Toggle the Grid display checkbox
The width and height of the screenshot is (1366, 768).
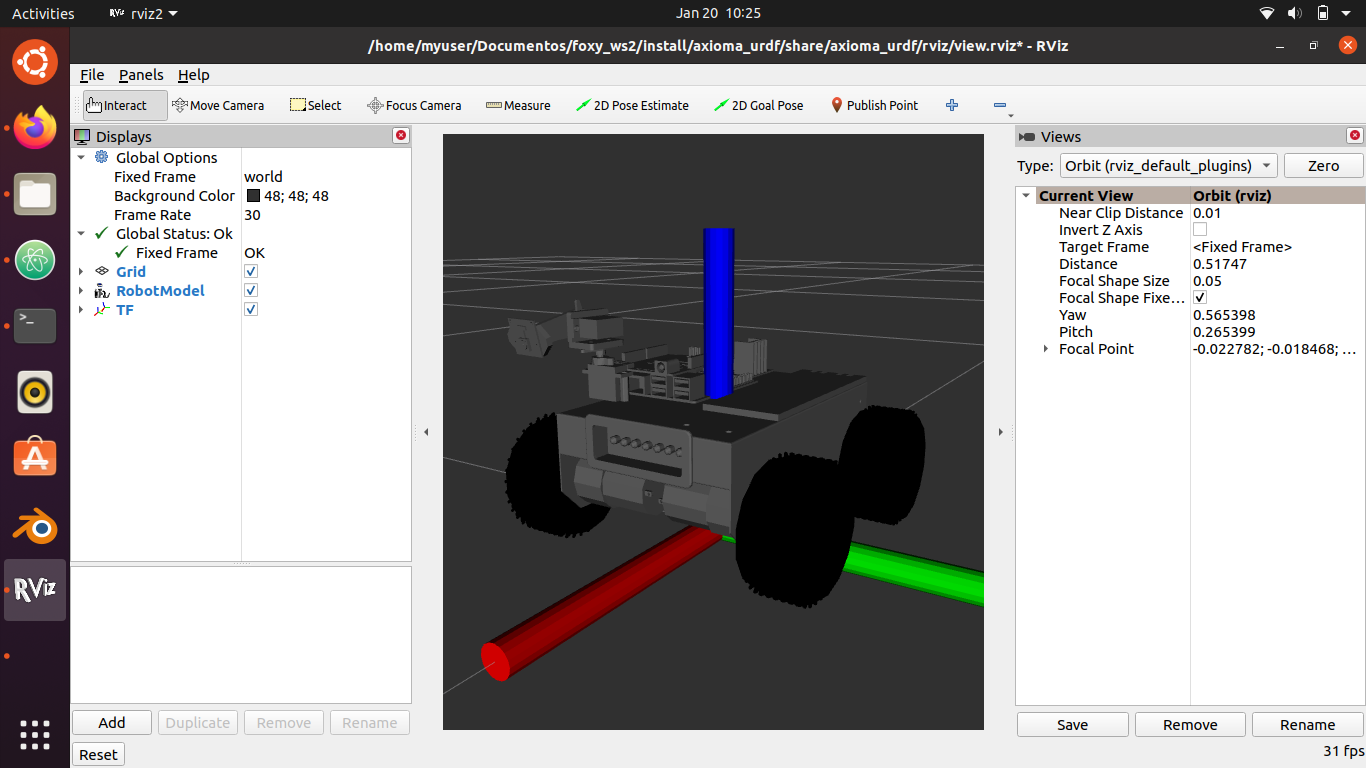251,272
